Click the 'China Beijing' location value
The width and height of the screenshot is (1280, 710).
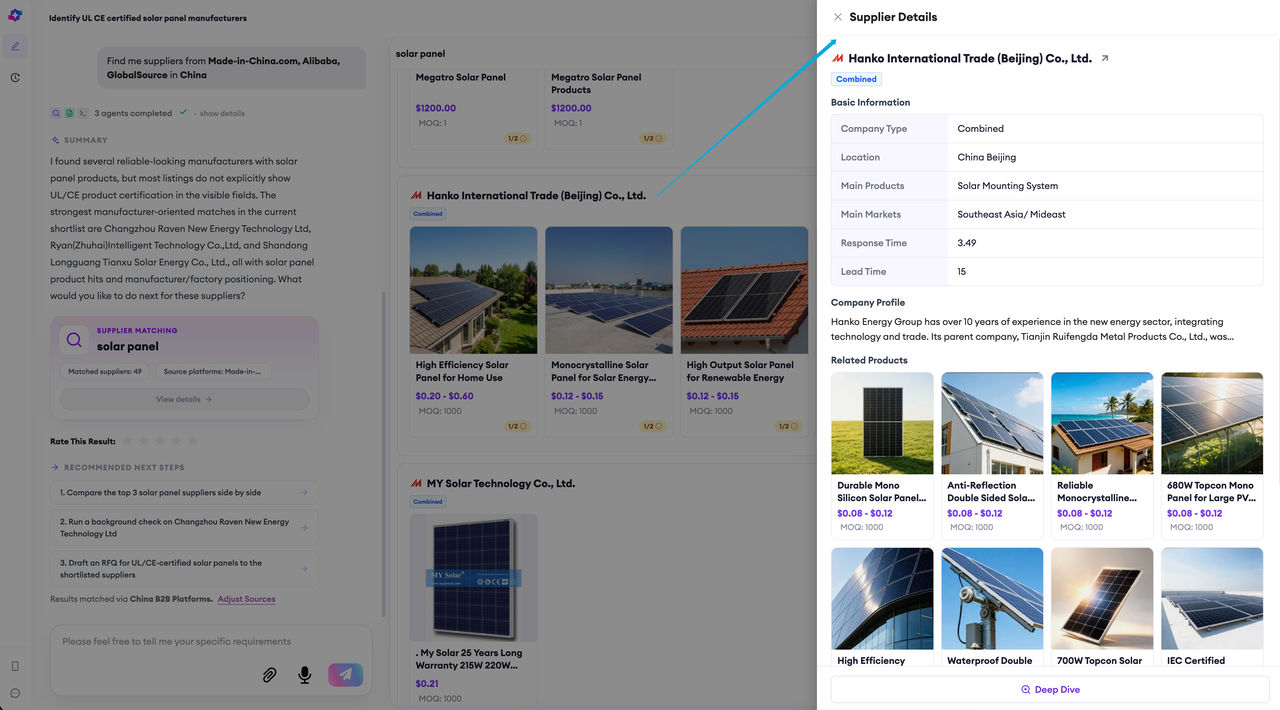(x=987, y=157)
